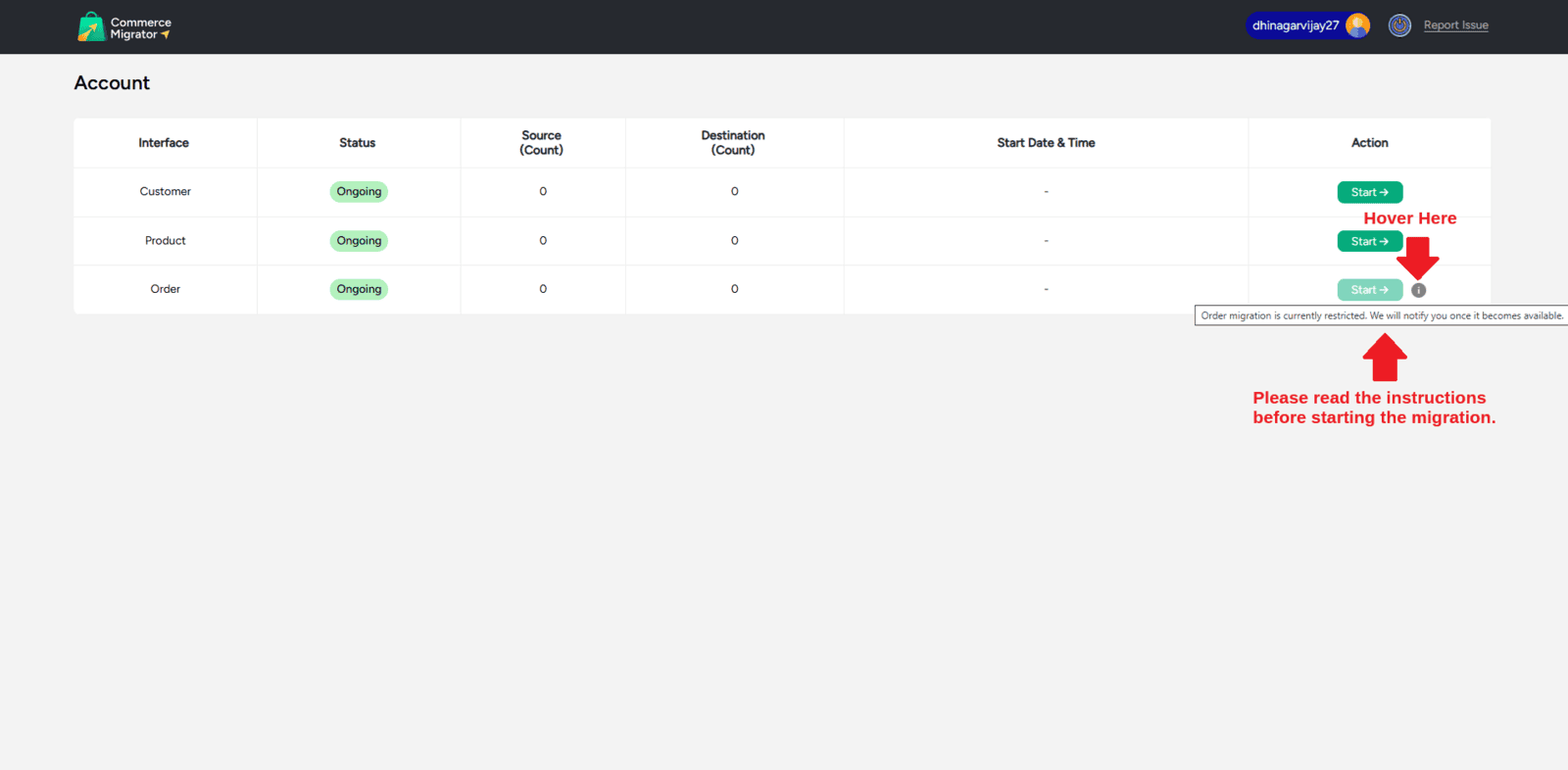Click the Destination (Count) column header
1568x770 pixels.
coord(733,143)
